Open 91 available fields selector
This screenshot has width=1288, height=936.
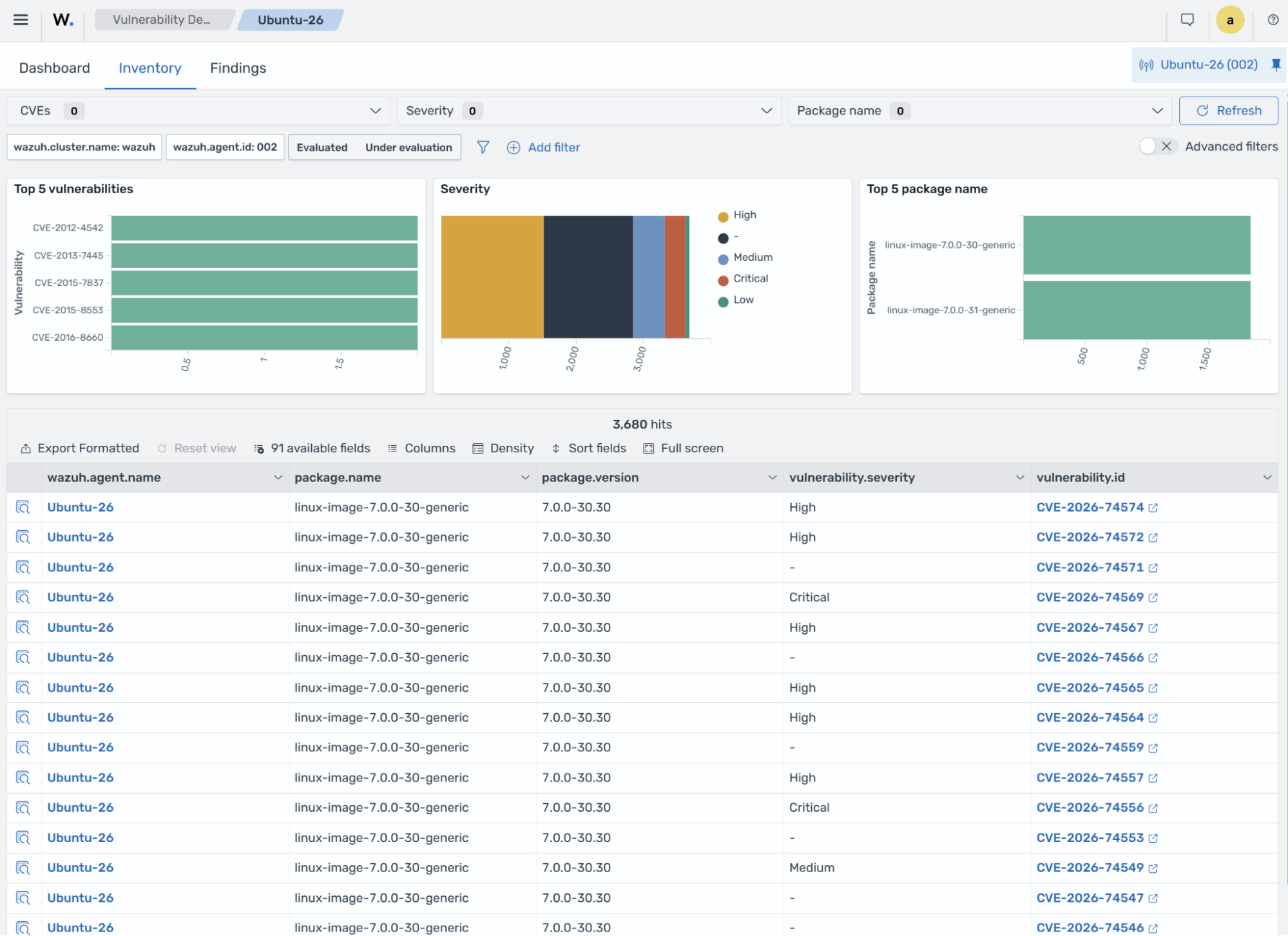click(x=312, y=448)
